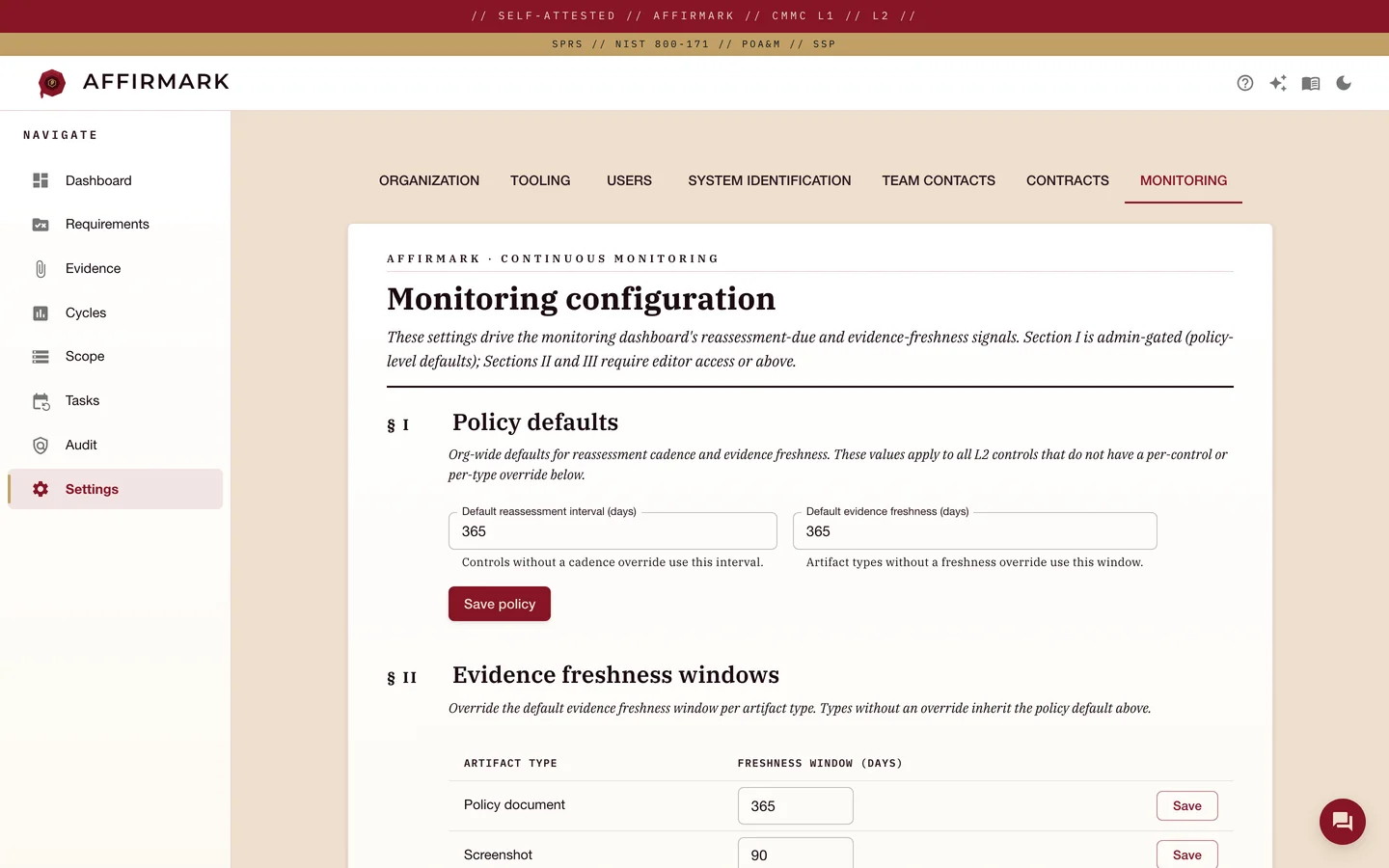Focus Policy document freshness window field

[x=795, y=806]
